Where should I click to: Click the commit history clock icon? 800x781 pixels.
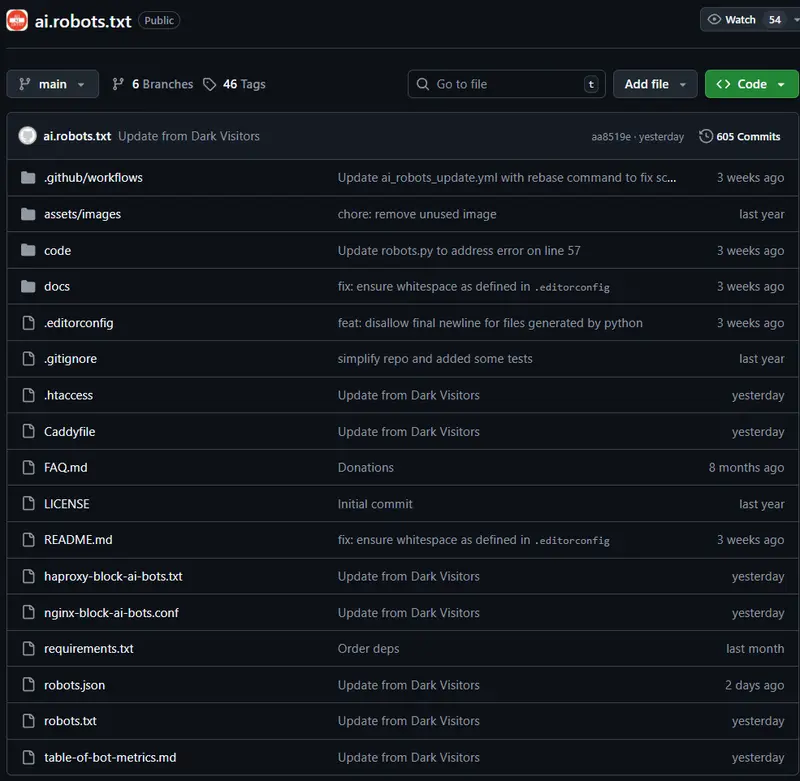pyautogui.click(x=707, y=136)
